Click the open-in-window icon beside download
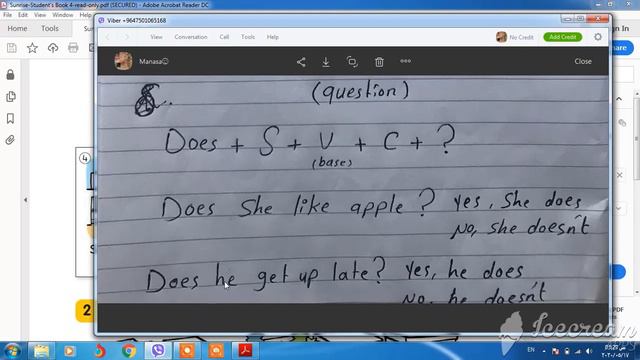 pos(352,62)
